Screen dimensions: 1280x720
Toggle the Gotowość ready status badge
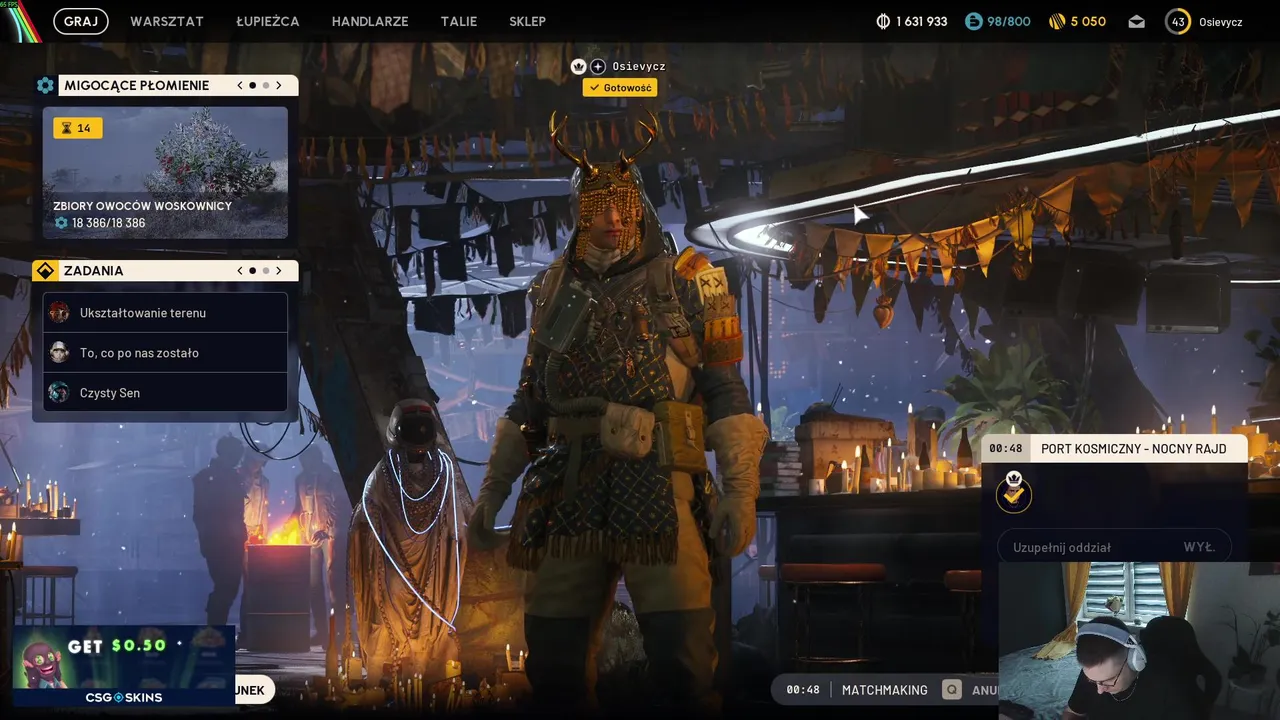620,88
